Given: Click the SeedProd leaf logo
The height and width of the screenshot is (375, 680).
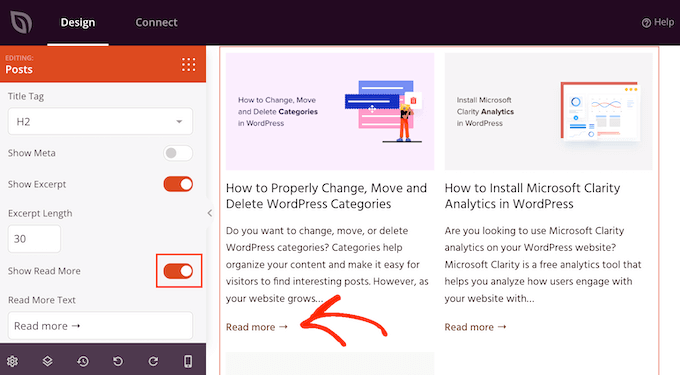Looking at the screenshot, I should tap(21, 22).
